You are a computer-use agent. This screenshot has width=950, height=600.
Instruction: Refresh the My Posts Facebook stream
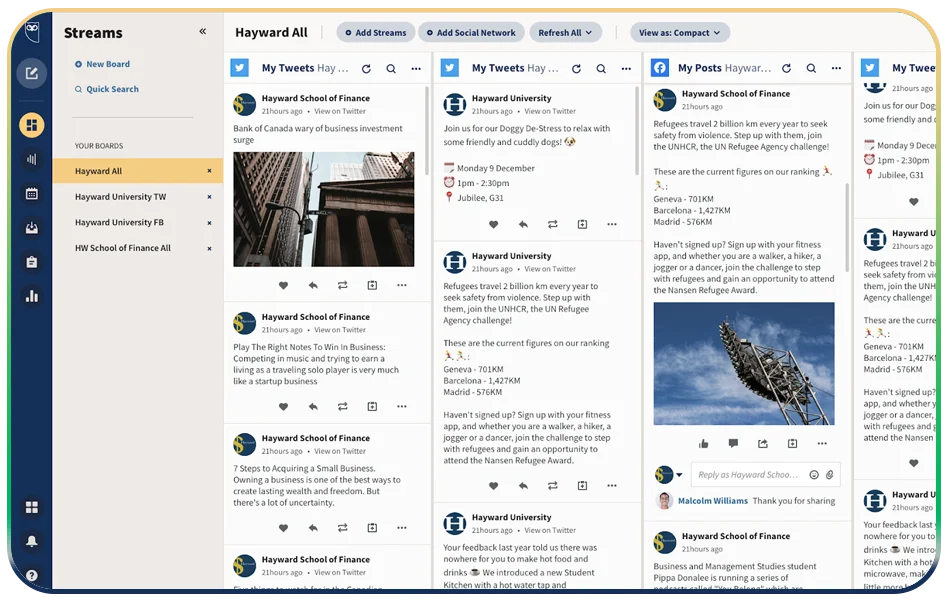coord(786,68)
